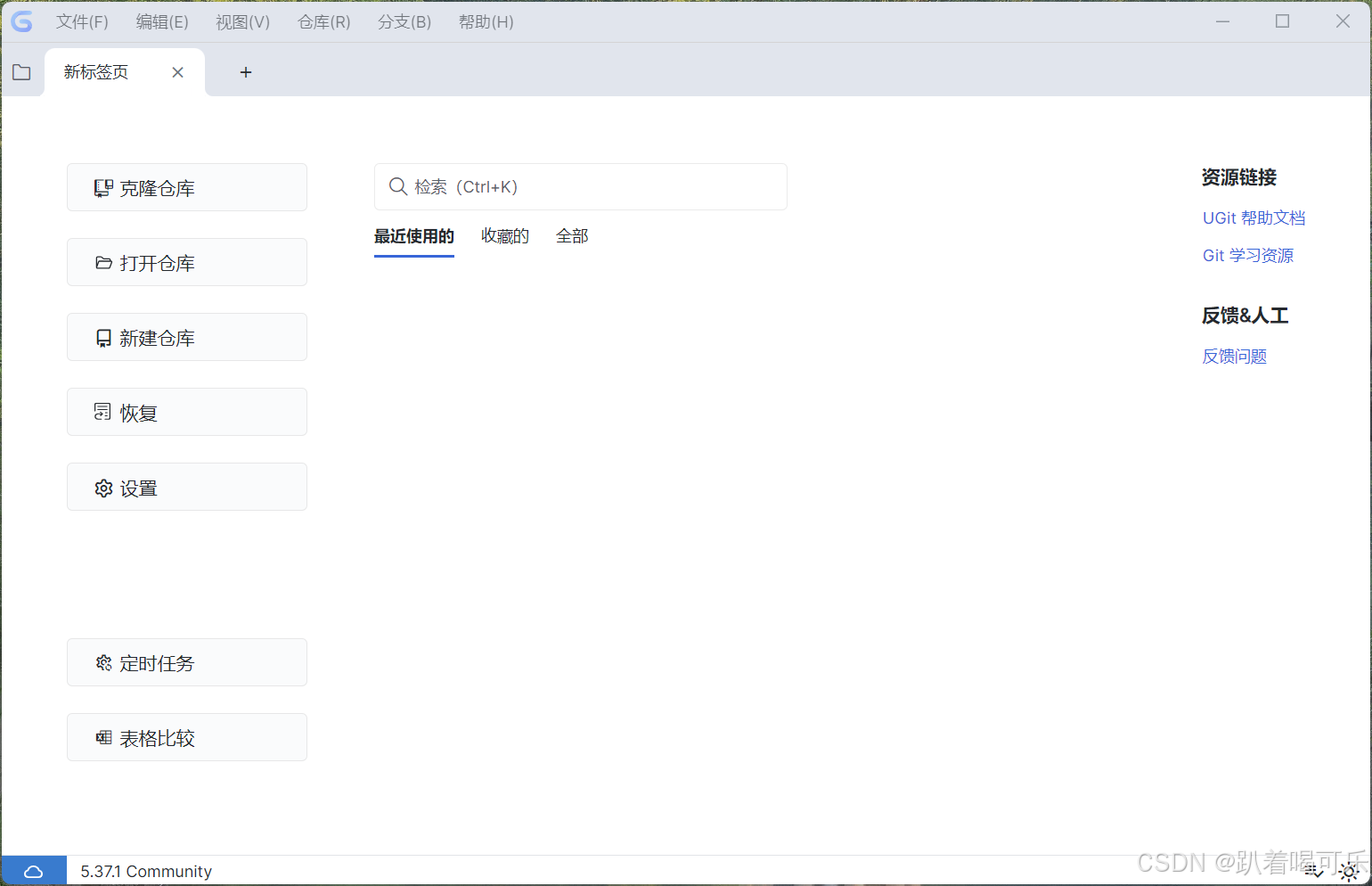Minimize the UGit window
The width and height of the screenshot is (1372, 886).
pyautogui.click(x=1223, y=21)
